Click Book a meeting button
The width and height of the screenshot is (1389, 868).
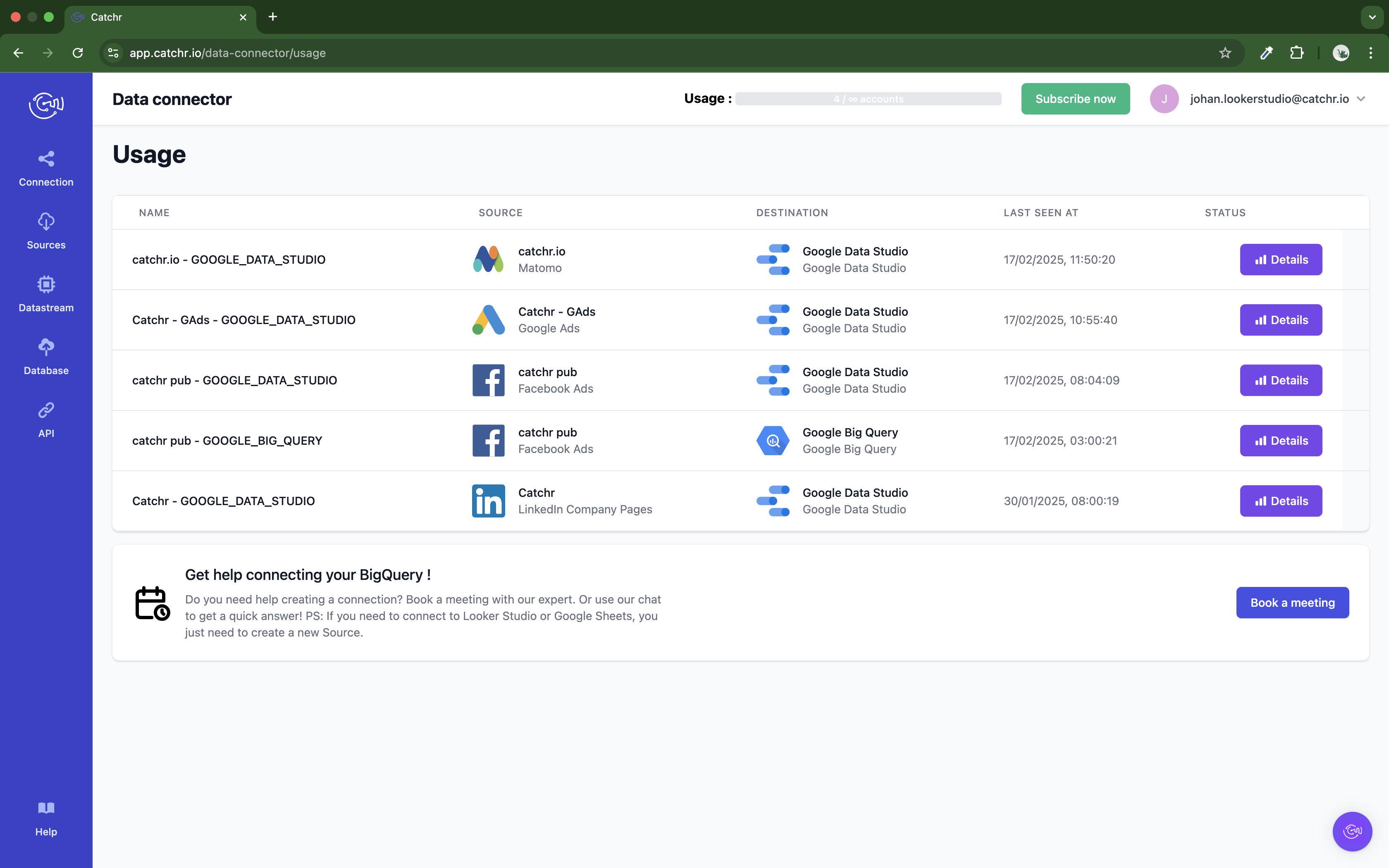pos(1292,602)
